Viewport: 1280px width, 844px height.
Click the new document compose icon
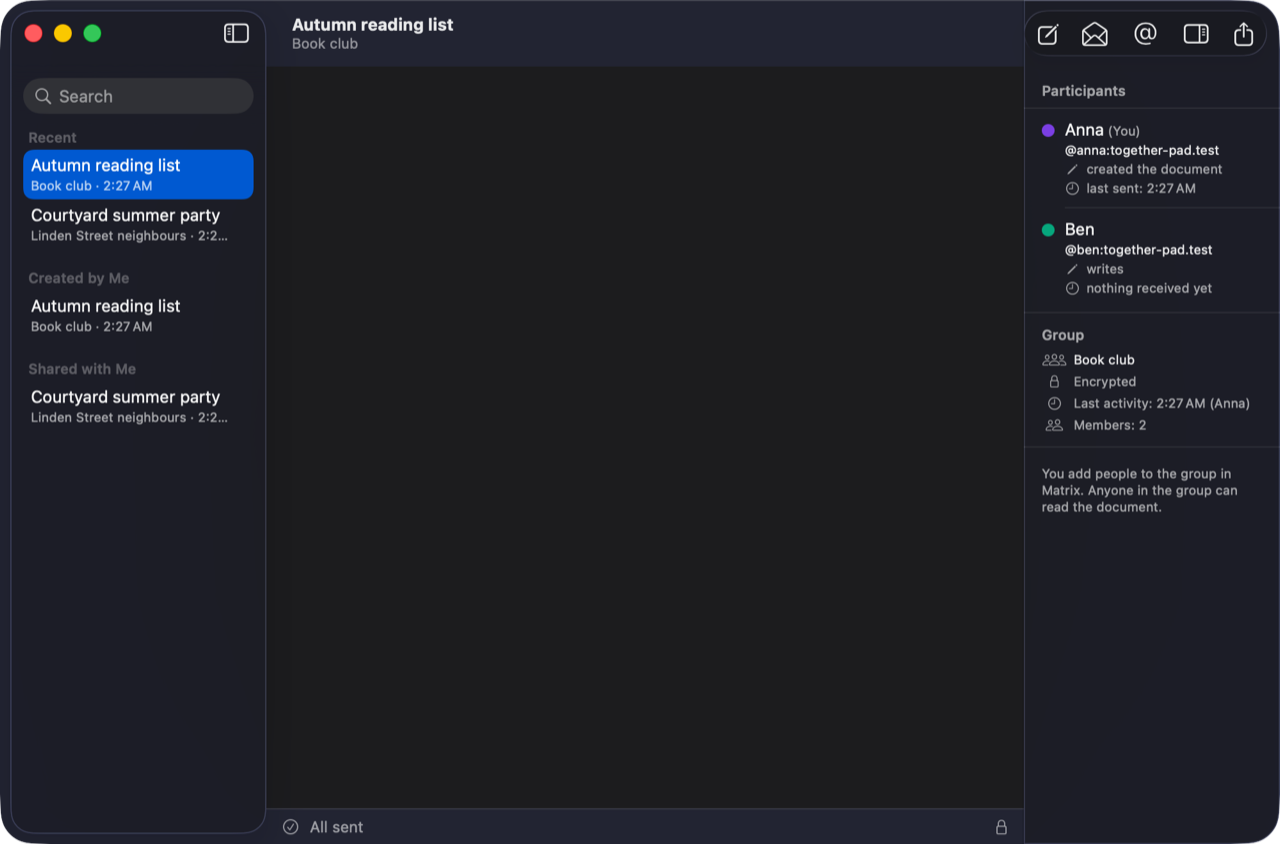point(1047,34)
